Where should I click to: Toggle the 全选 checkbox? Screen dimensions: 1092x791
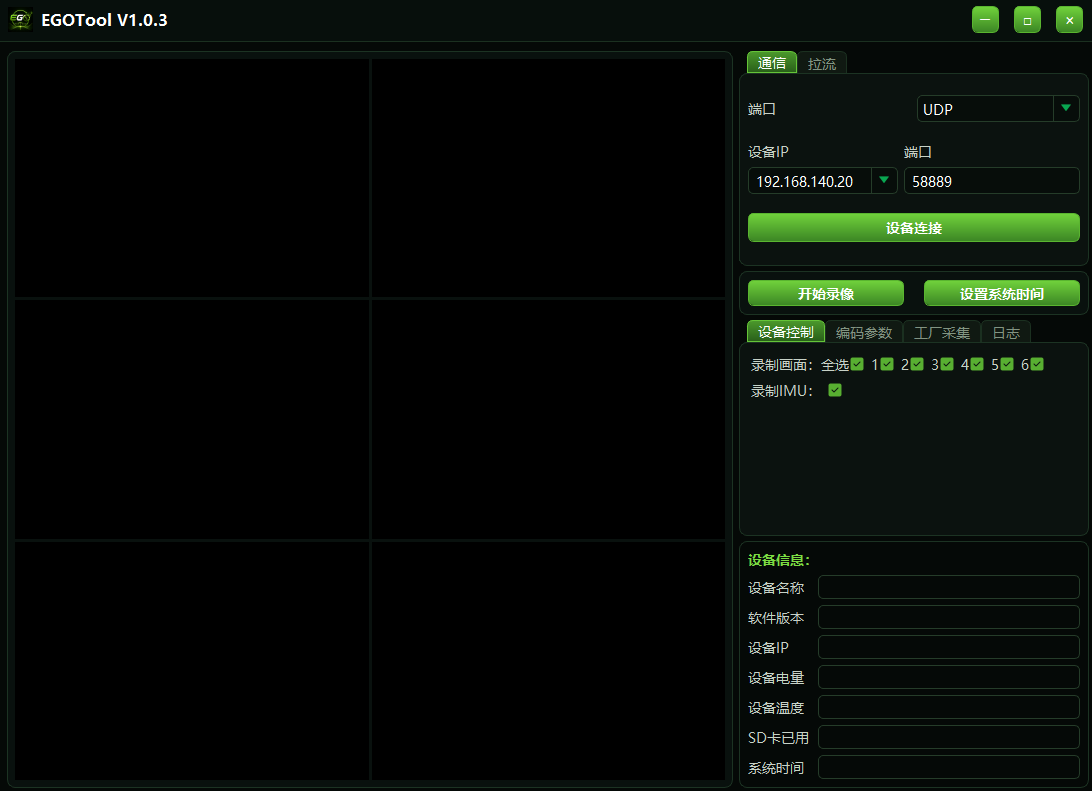tap(857, 363)
